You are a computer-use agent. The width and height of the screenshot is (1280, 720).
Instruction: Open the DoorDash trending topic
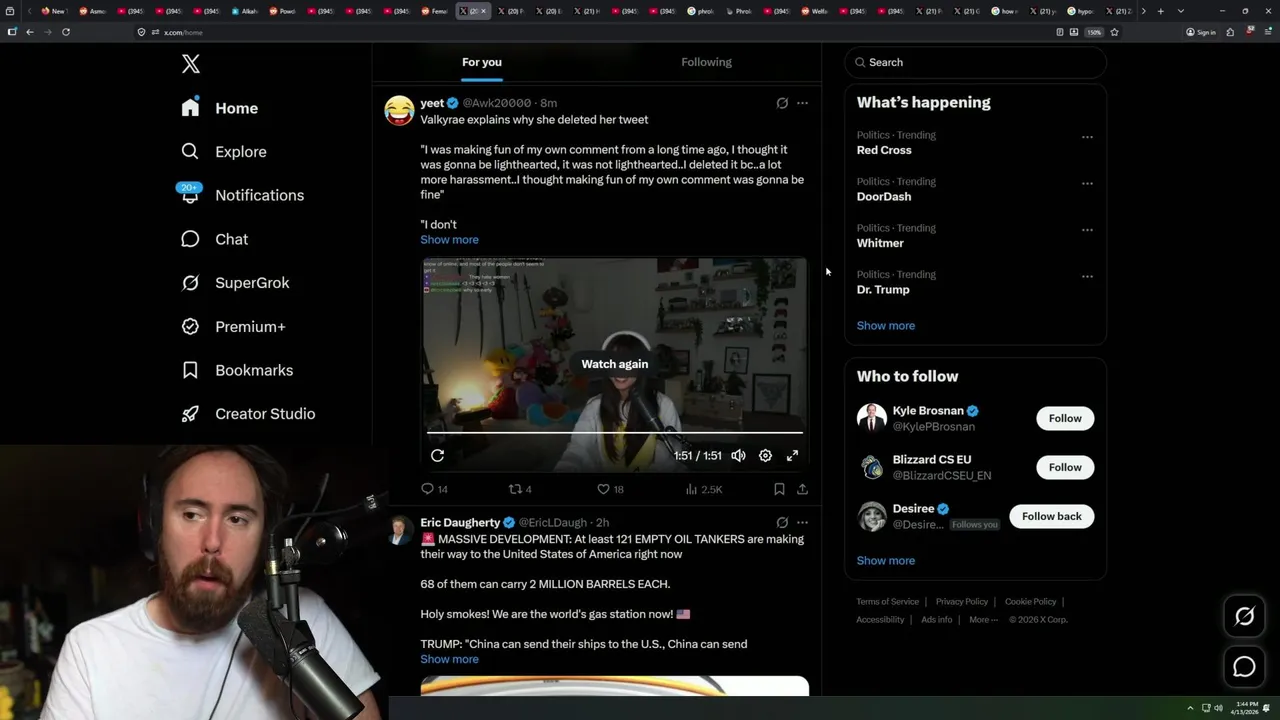(884, 197)
